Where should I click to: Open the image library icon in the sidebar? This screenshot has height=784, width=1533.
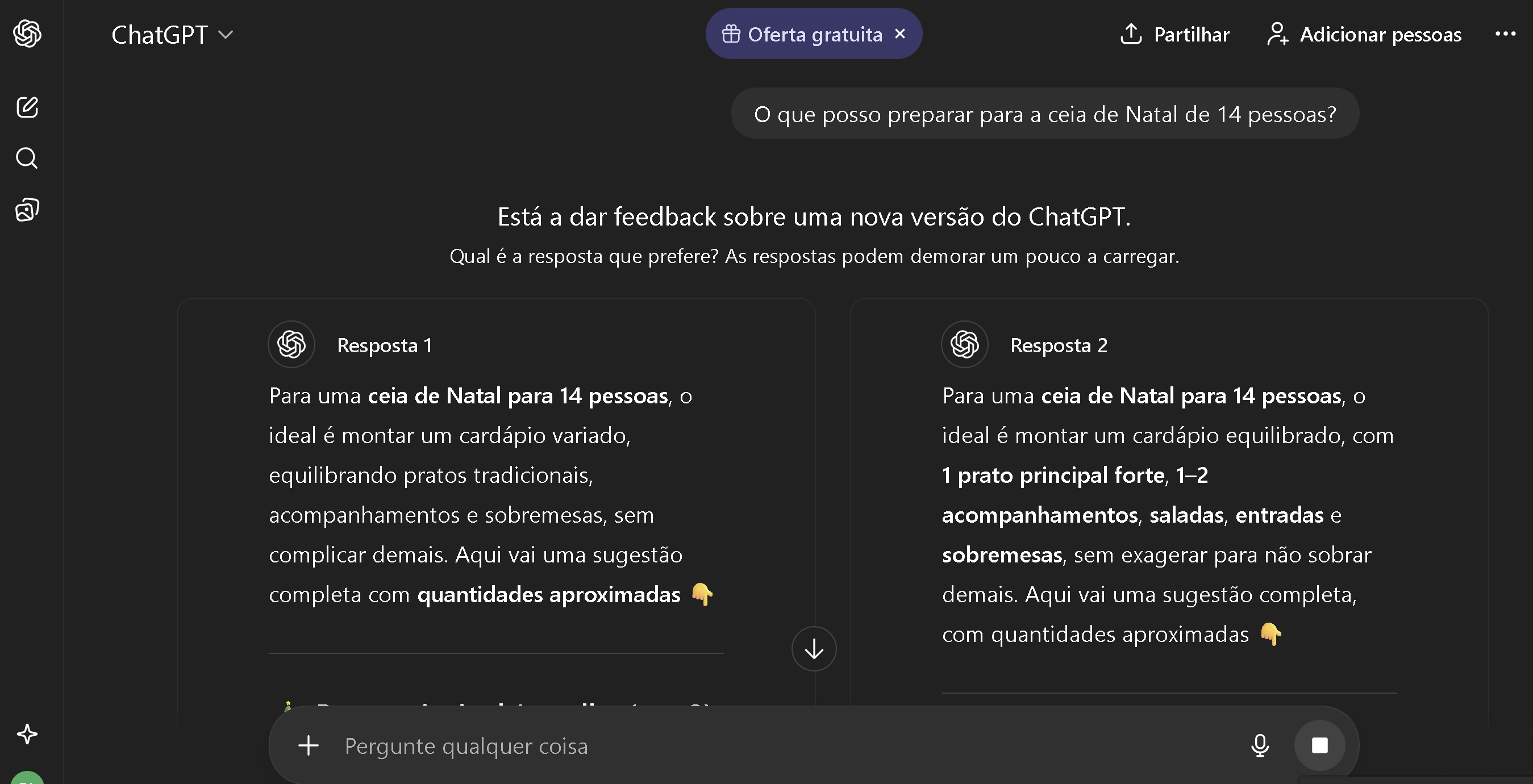click(27, 210)
